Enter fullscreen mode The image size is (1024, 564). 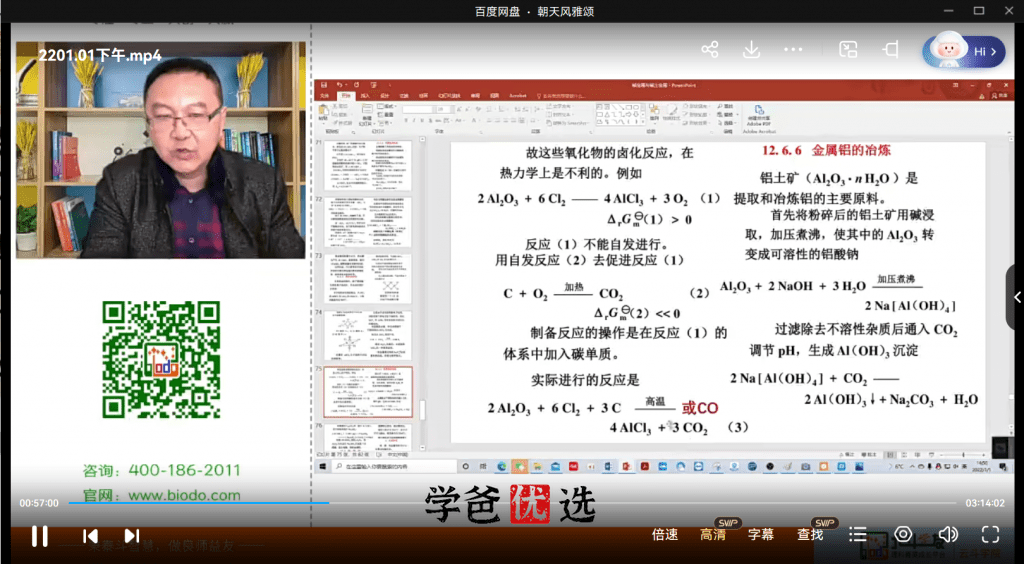[991, 535]
